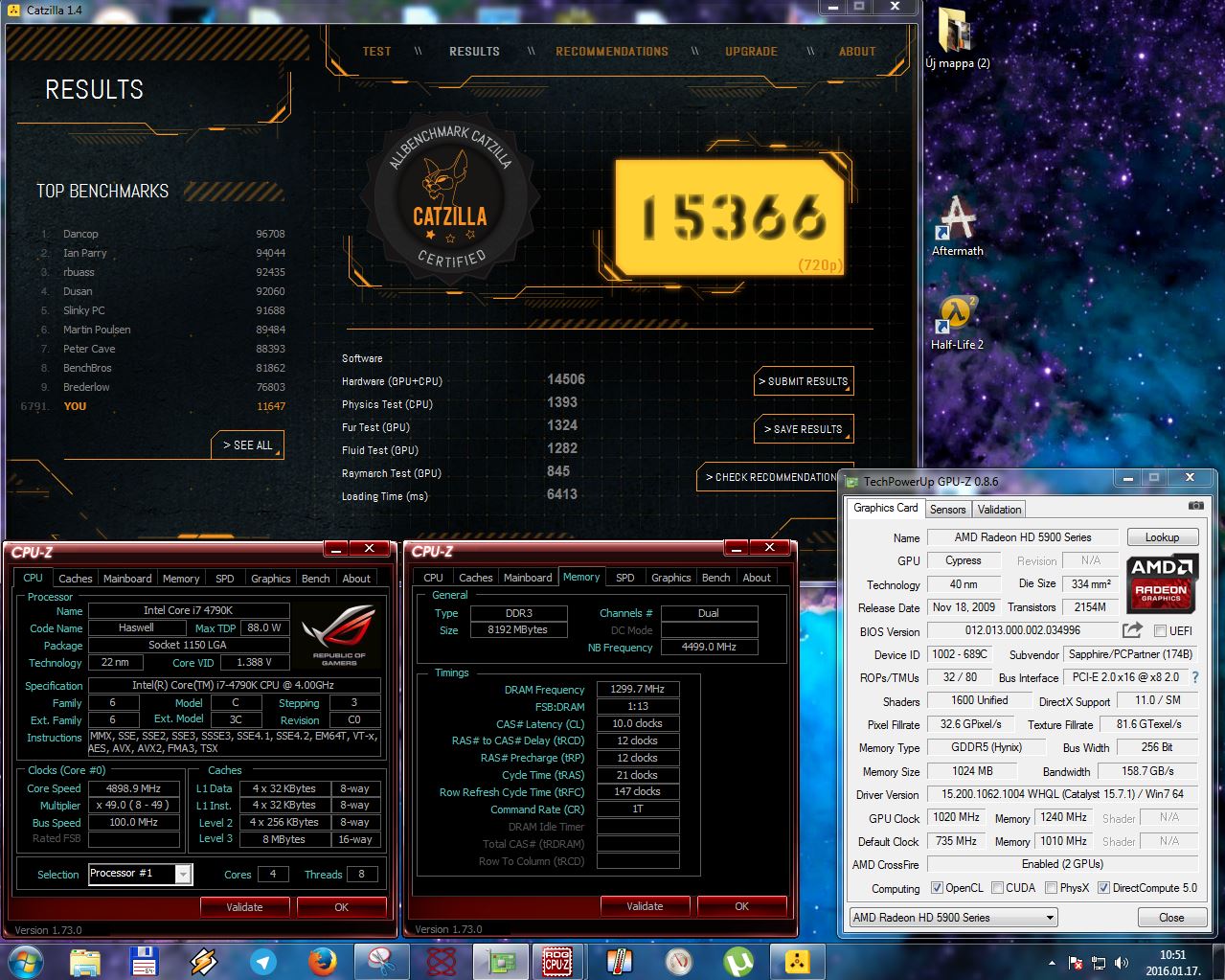Open Windows Explorer from taskbar
Image resolution: width=1225 pixels, height=980 pixels.
pos(85,961)
